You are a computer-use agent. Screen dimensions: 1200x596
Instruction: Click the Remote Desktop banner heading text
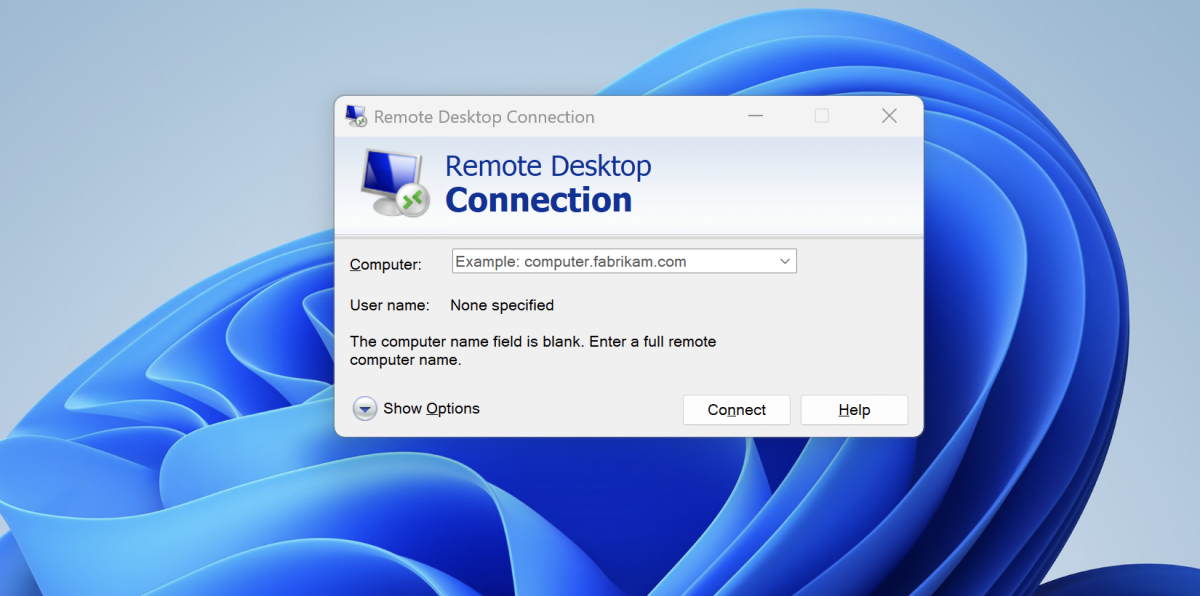pos(548,166)
